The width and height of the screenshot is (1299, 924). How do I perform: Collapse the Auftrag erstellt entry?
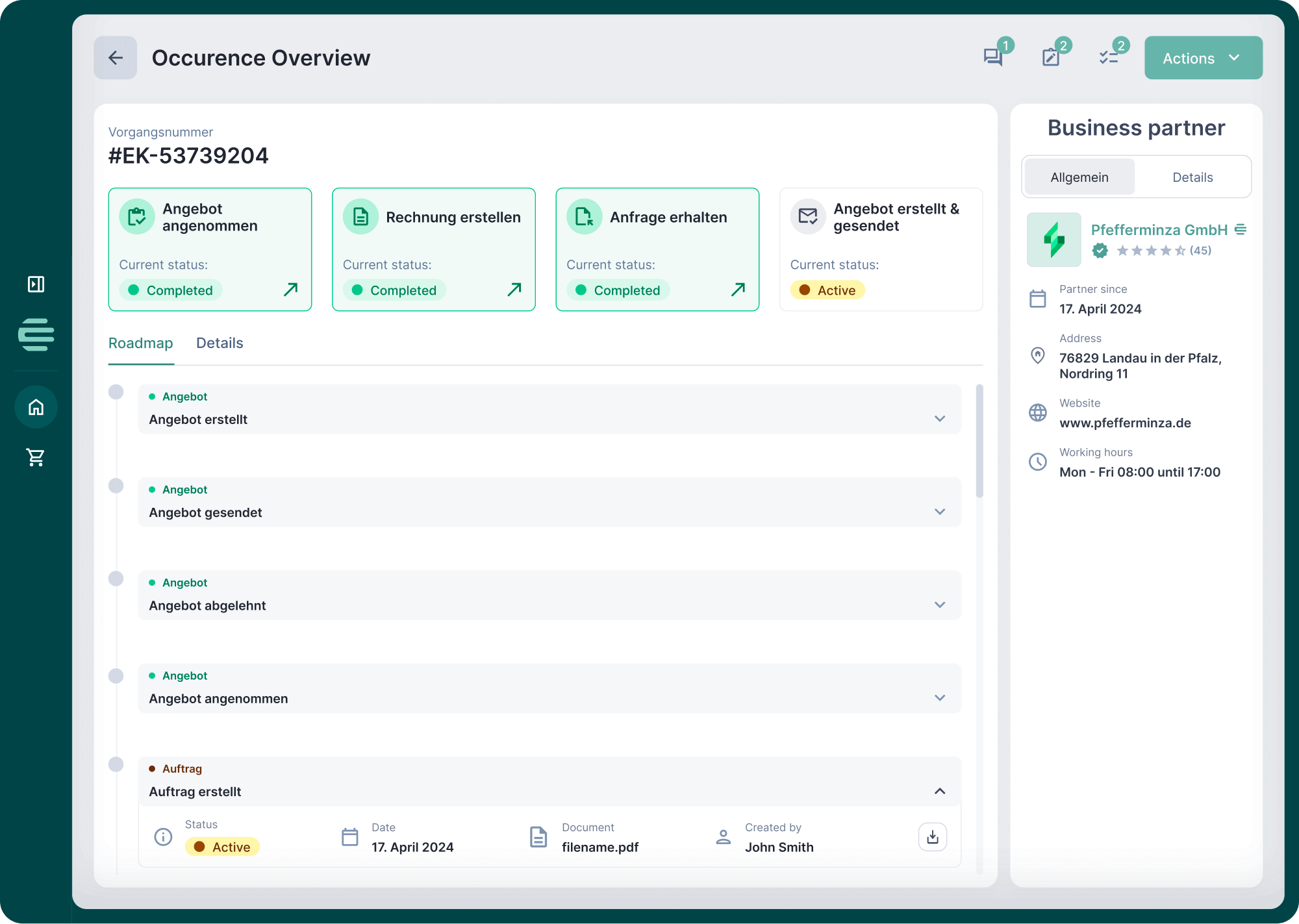coord(939,791)
